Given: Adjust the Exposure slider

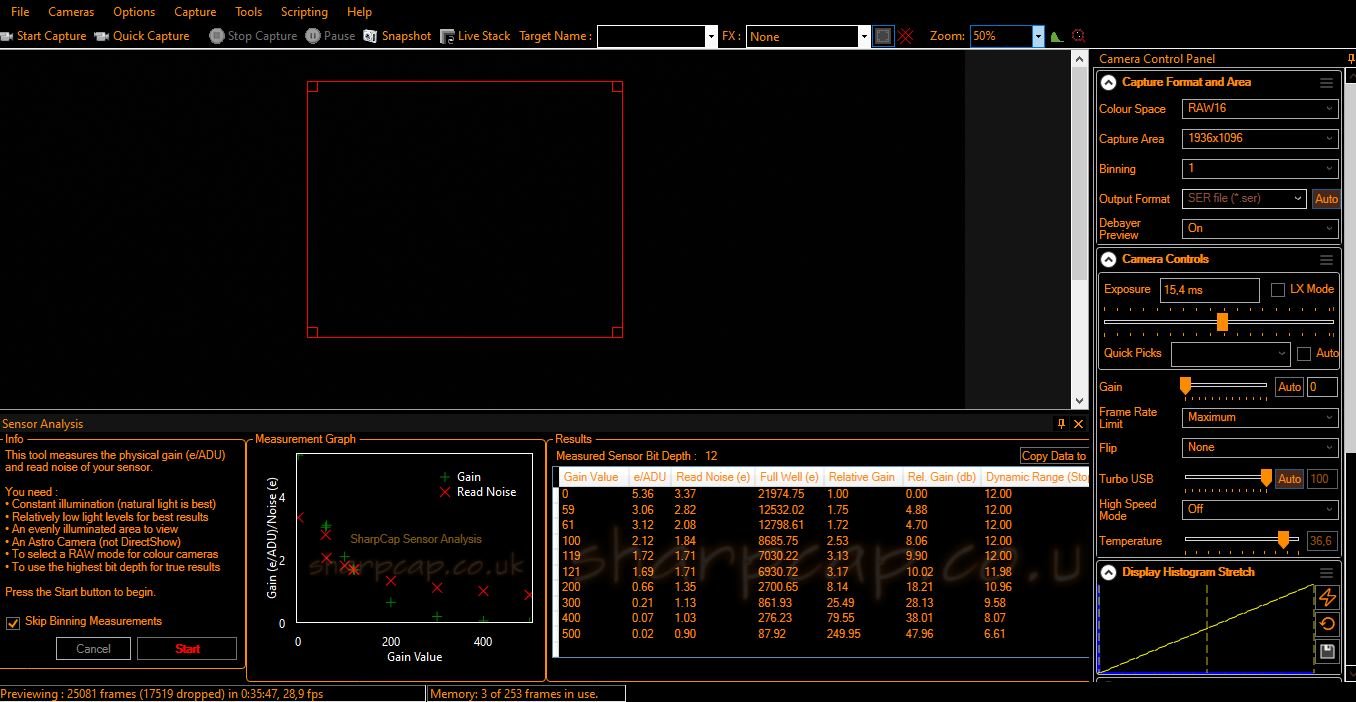Looking at the screenshot, I should [x=1222, y=322].
